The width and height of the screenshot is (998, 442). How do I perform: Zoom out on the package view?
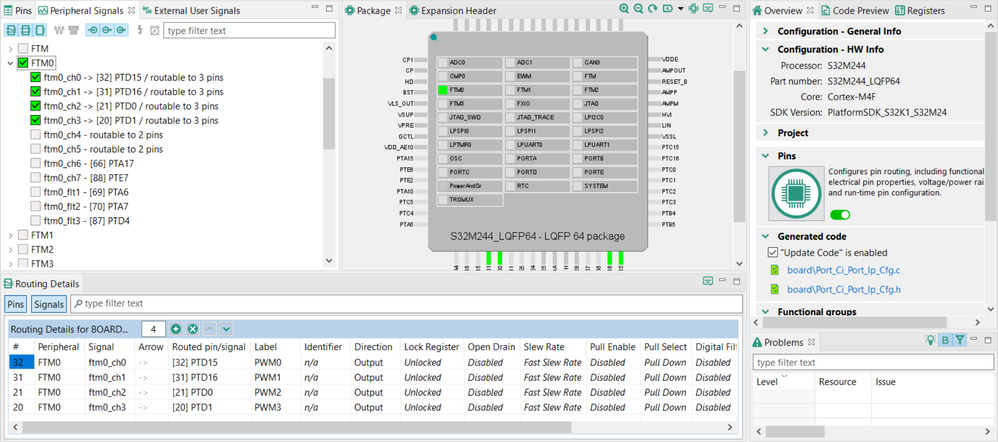point(638,9)
